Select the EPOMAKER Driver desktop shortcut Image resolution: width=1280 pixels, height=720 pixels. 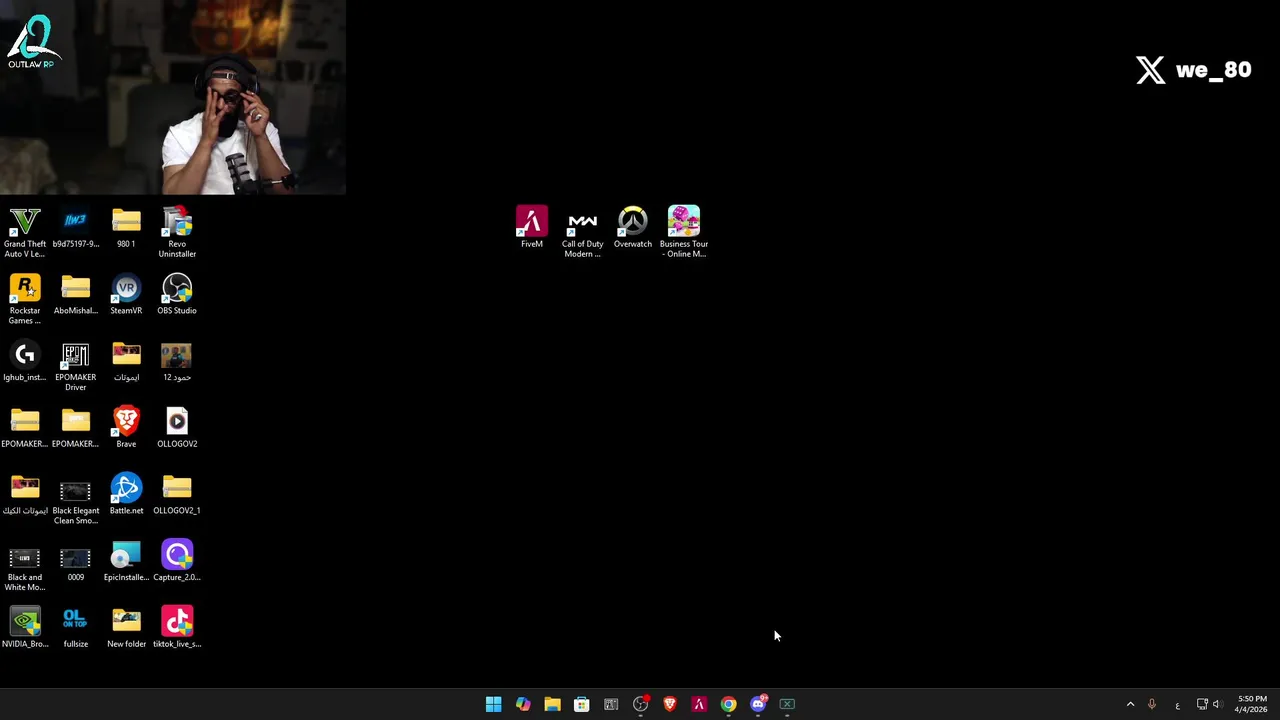click(76, 366)
